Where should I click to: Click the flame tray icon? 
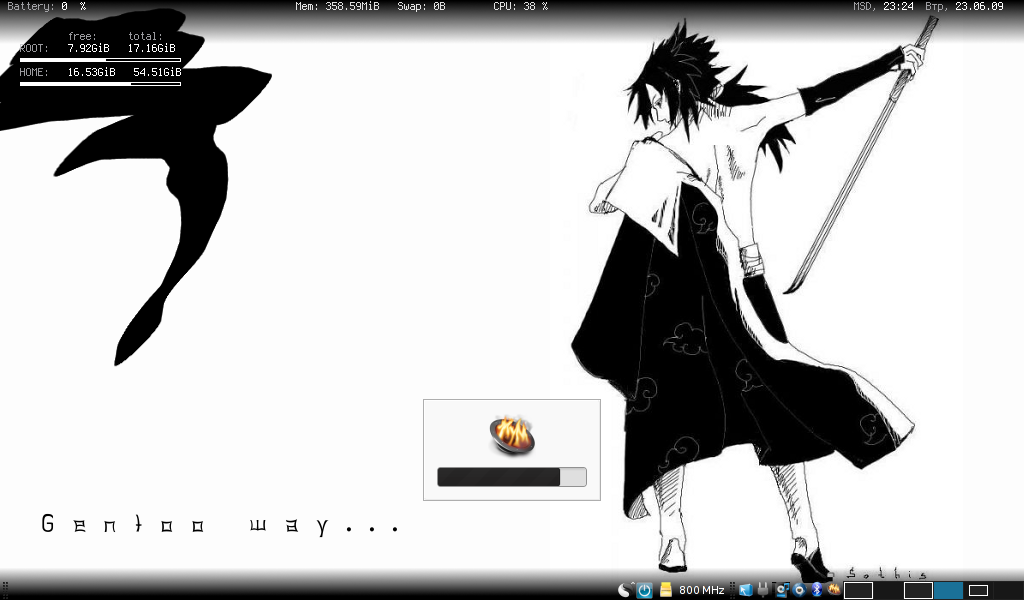coord(833,590)
